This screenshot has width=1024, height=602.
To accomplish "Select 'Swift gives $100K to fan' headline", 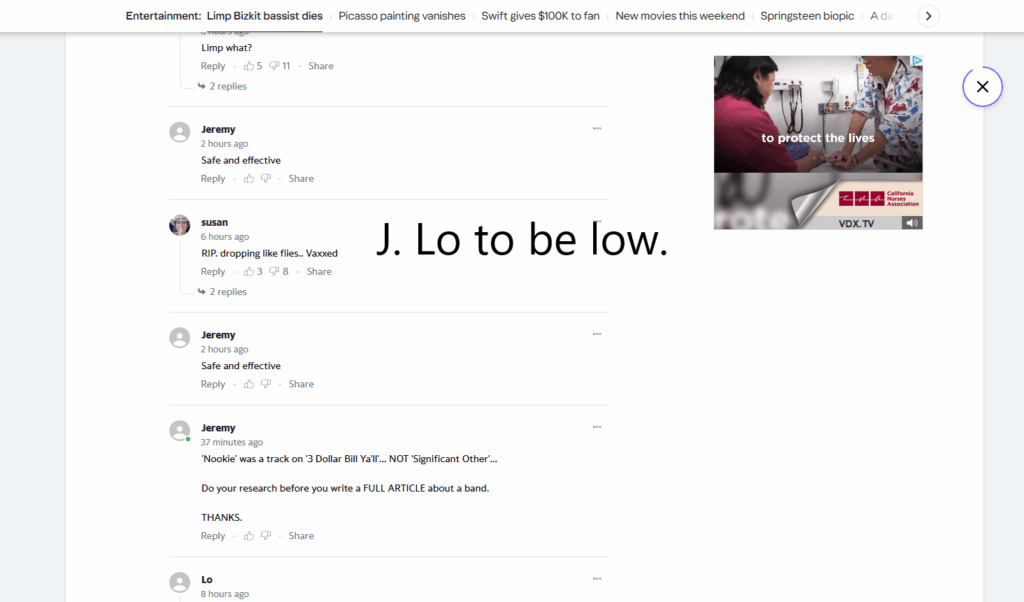I will pos(540,16).
